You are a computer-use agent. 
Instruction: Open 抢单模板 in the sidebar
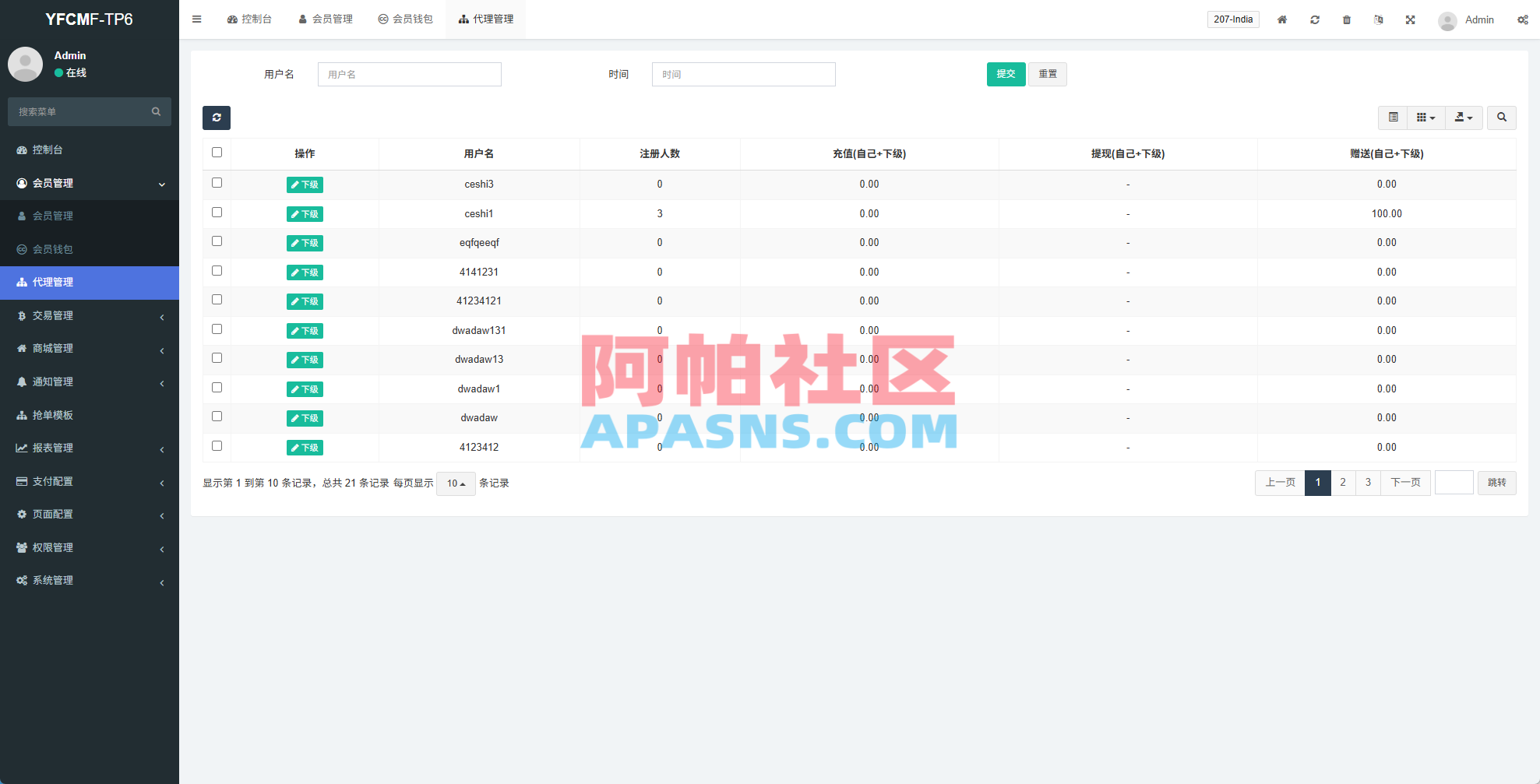90,415
